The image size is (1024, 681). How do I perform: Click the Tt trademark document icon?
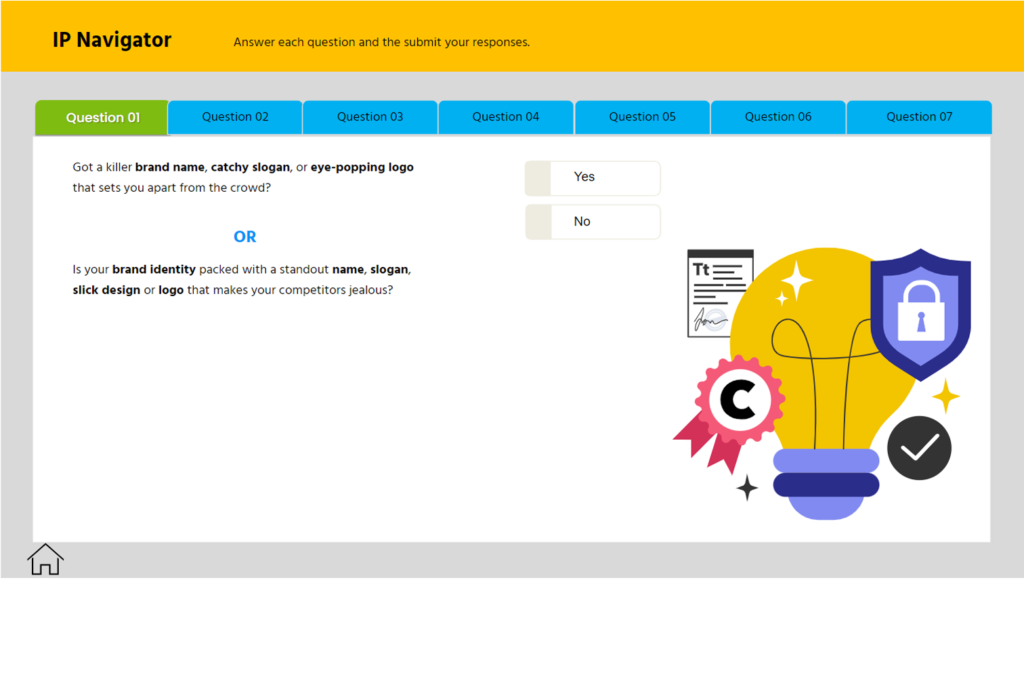720,292
